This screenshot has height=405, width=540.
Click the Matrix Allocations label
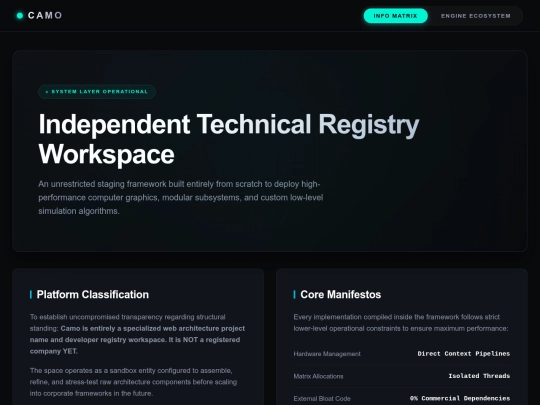pyautogui.click(x=318, y=376)
